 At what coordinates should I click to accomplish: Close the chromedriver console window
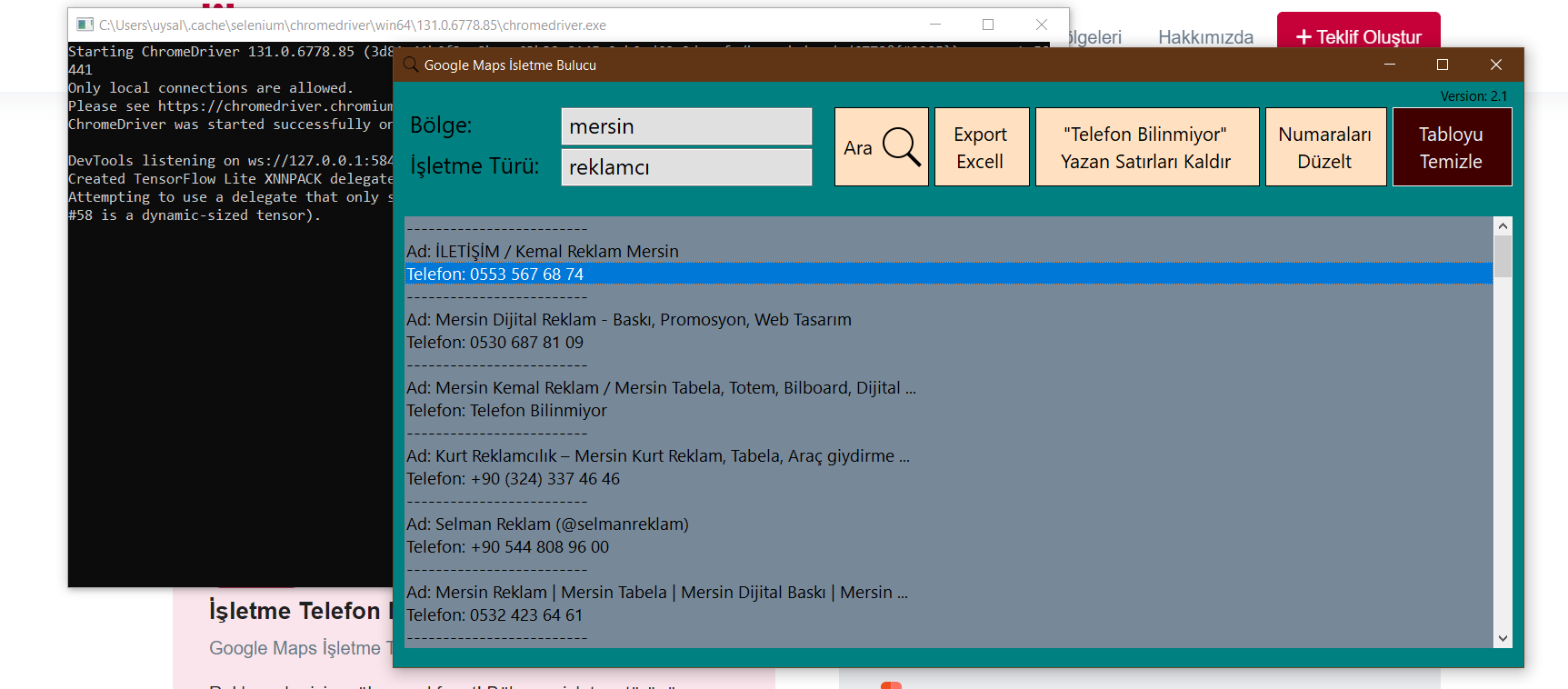1042,25
